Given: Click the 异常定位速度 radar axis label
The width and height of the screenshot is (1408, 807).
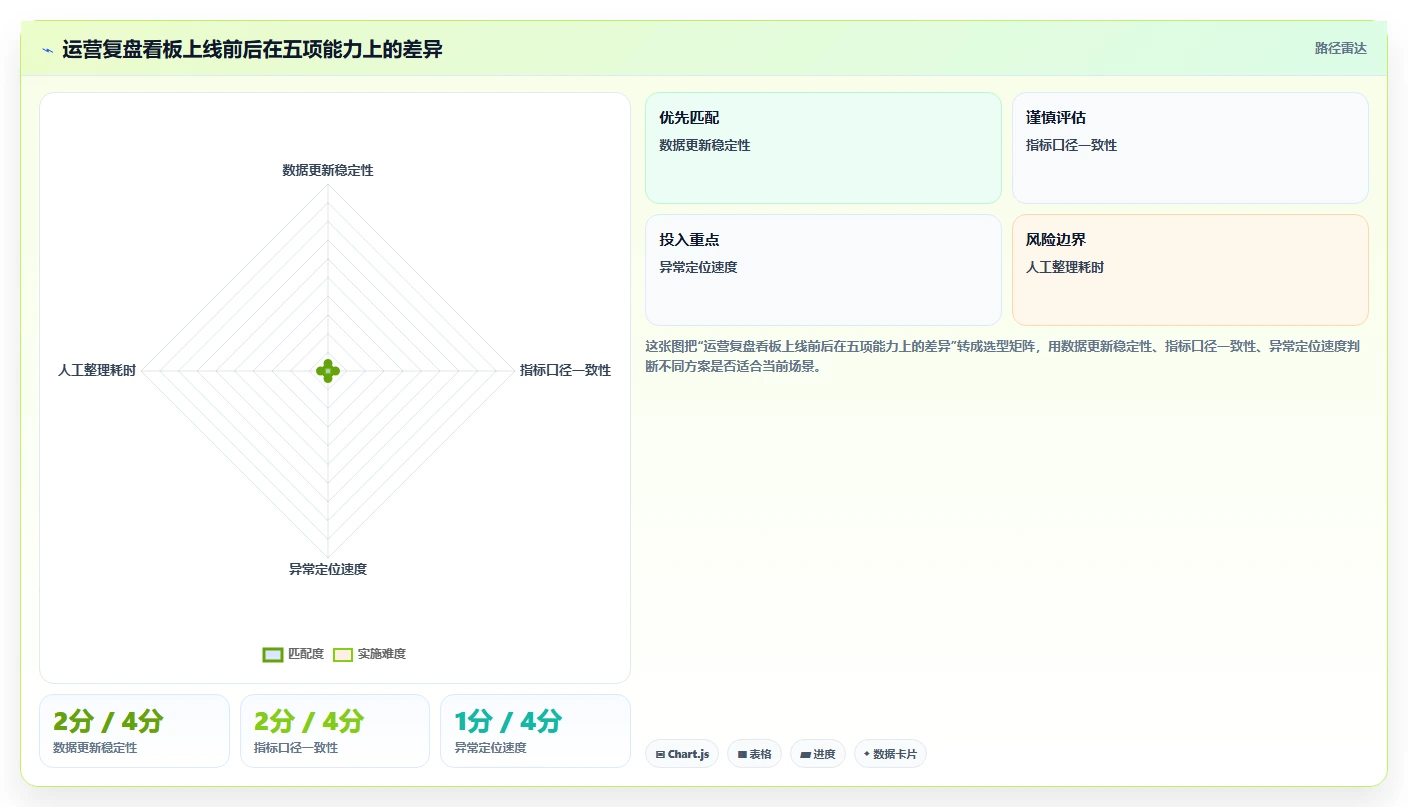Looking at the screenshot, I should click(328, 570).
